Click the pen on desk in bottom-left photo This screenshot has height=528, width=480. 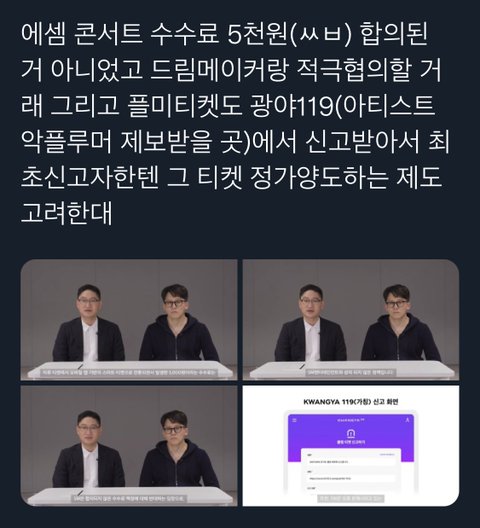pyautogui.click(x=81, y=492)
